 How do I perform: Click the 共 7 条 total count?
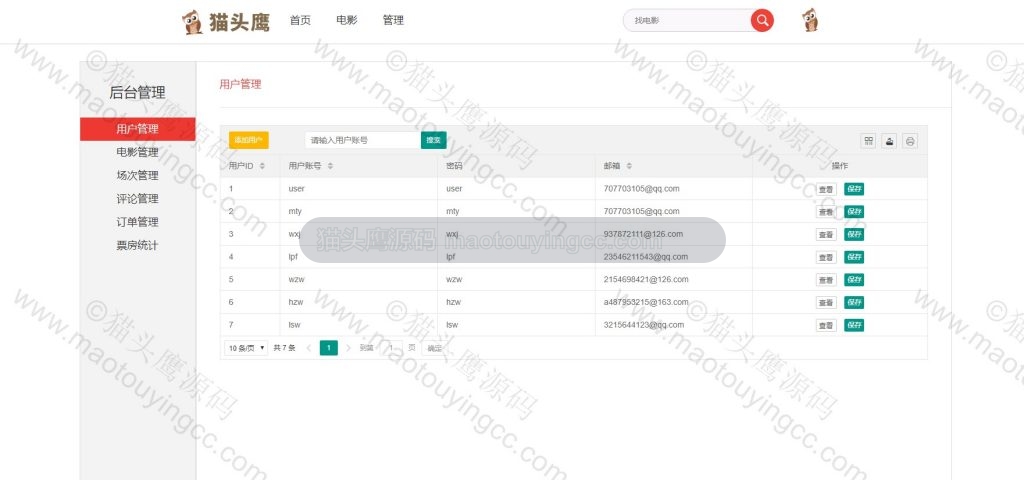pyautogui.click(x=284, y=348)
